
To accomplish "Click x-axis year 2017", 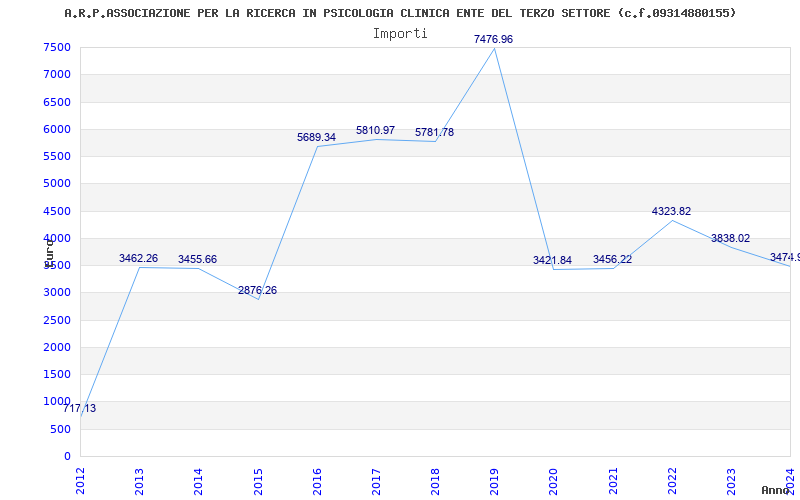I will pos(376,481).
